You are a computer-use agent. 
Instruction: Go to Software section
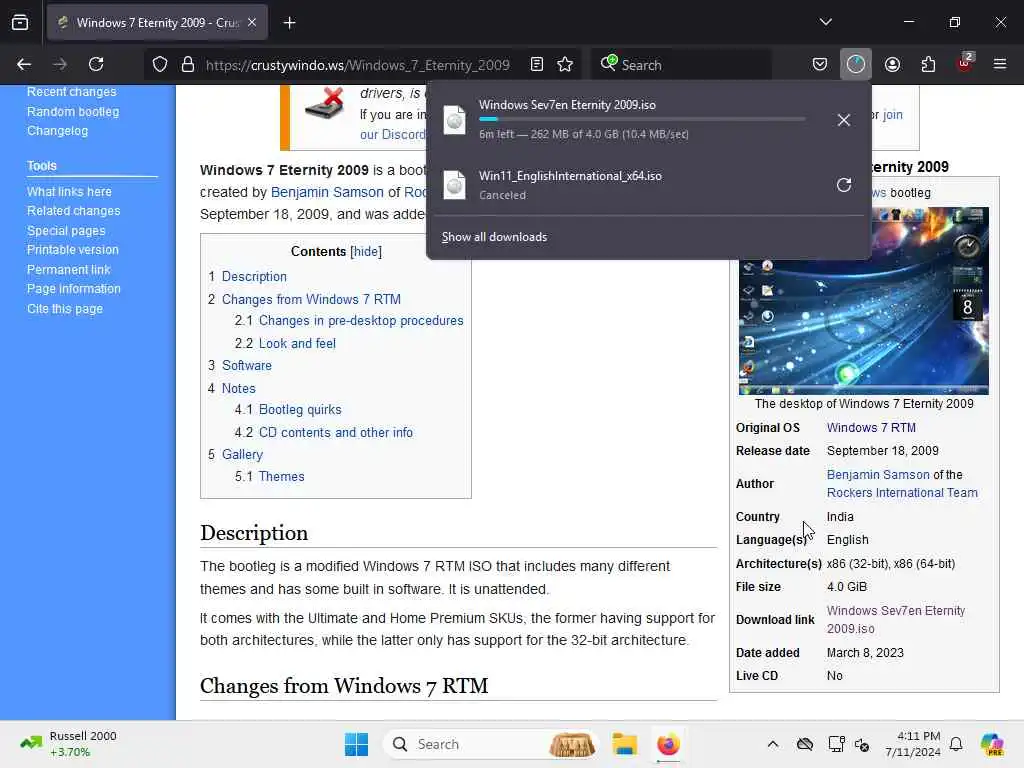[247, 366]
